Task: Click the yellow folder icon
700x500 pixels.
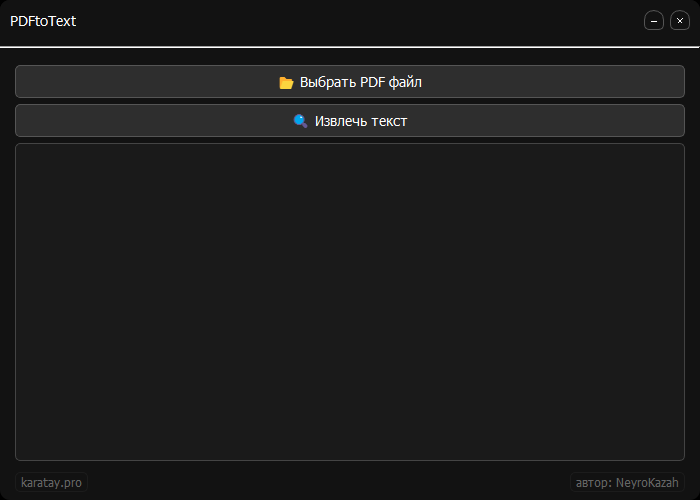Action: 286,83
